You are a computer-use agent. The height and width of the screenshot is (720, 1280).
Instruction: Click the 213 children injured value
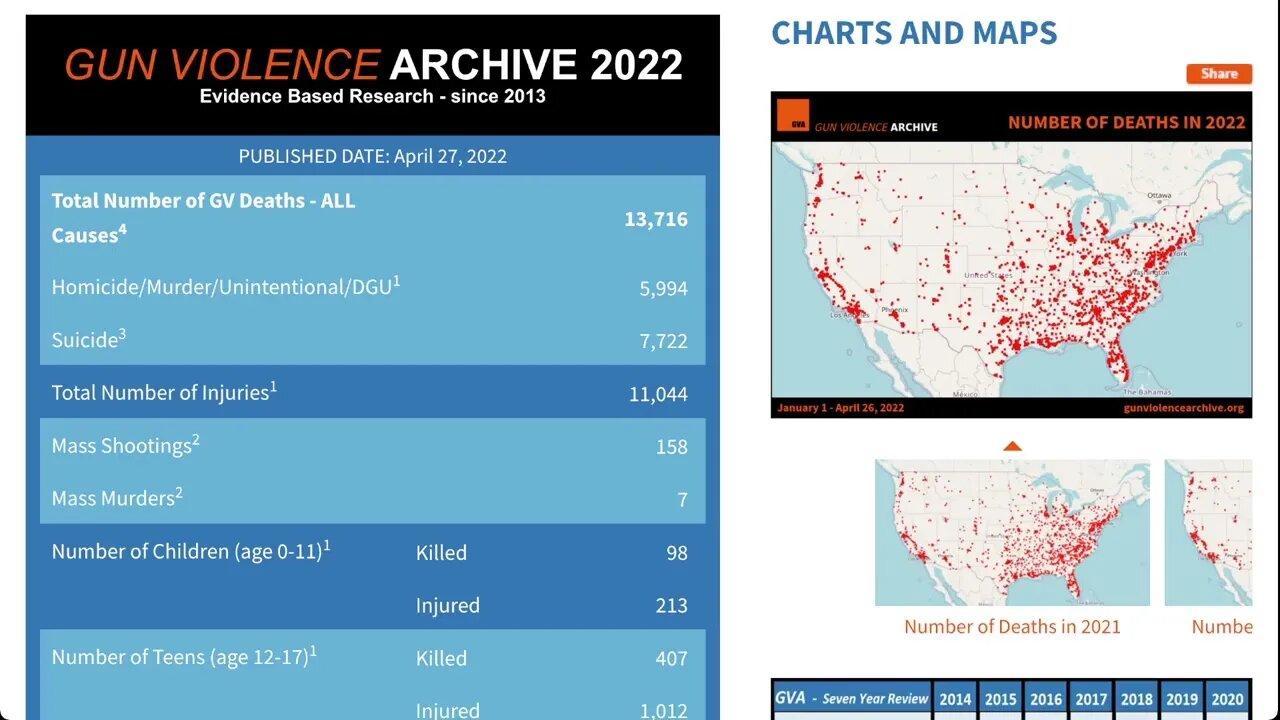coord(672,606)
